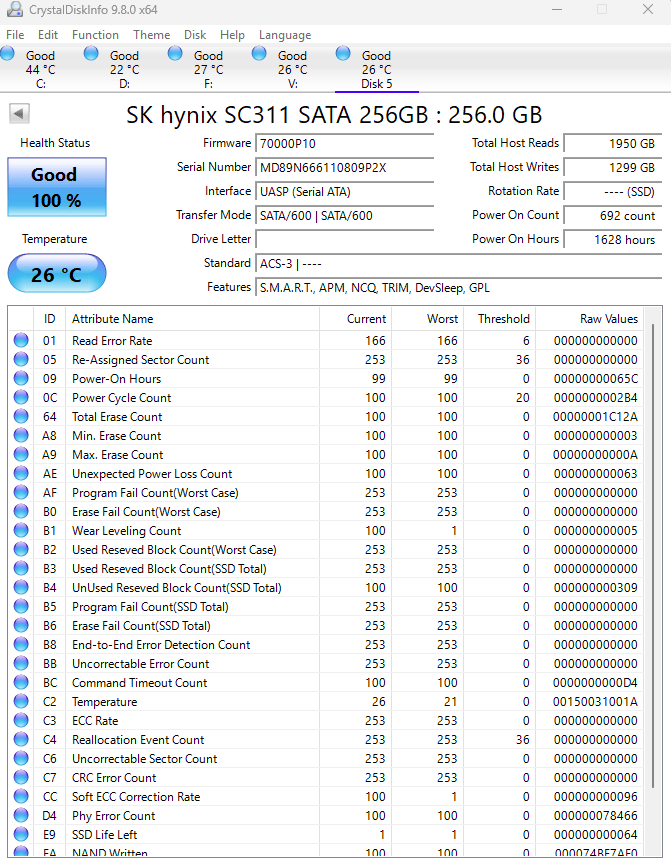This screenshot has height=859, width=671.
Task: Click the ID column header
Action: click(x=49, y=319)
